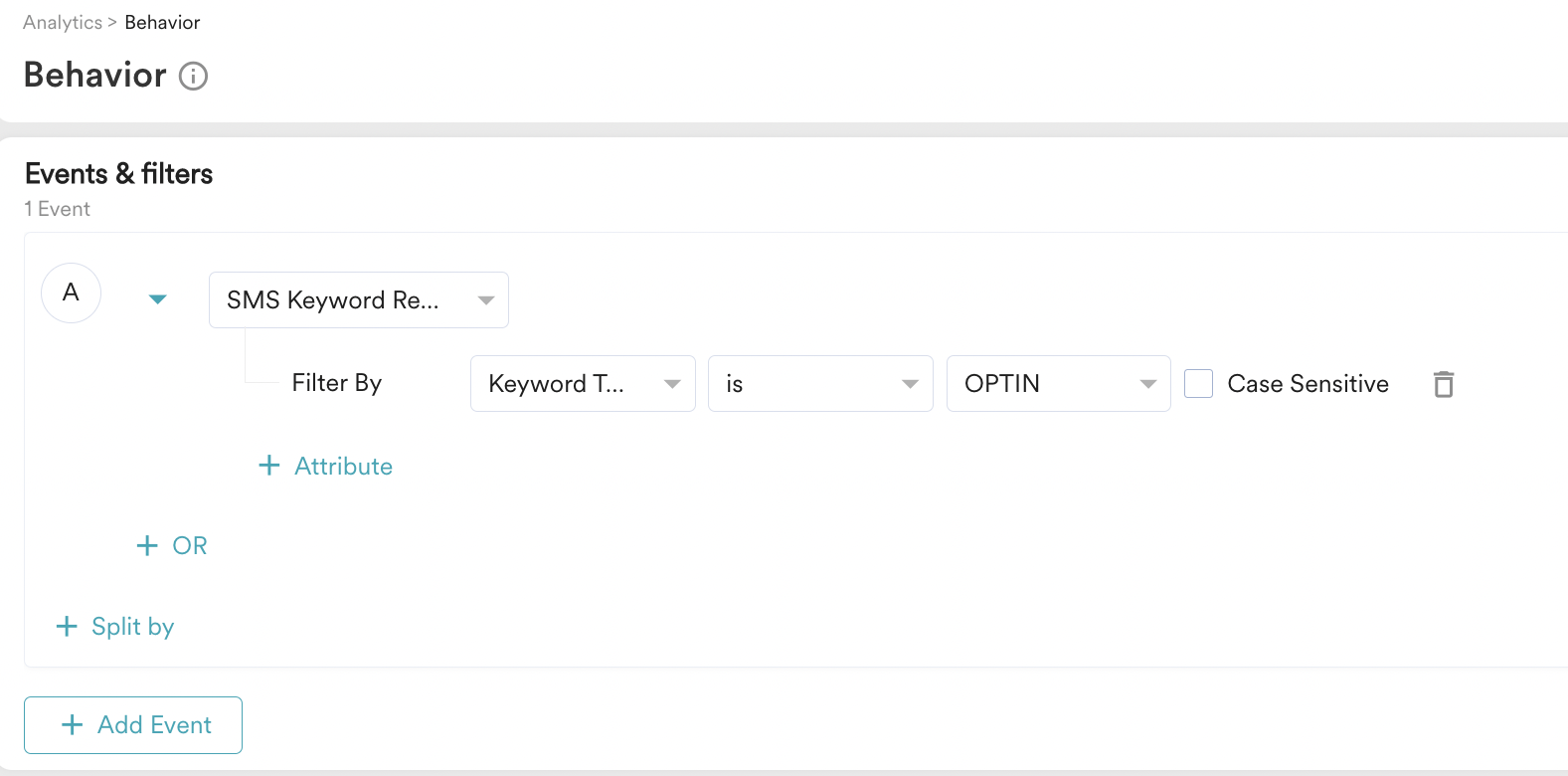The image size is (1568, 776).
Task: Click Behavior in the breadcrumb trail
Action: (162, 23)
